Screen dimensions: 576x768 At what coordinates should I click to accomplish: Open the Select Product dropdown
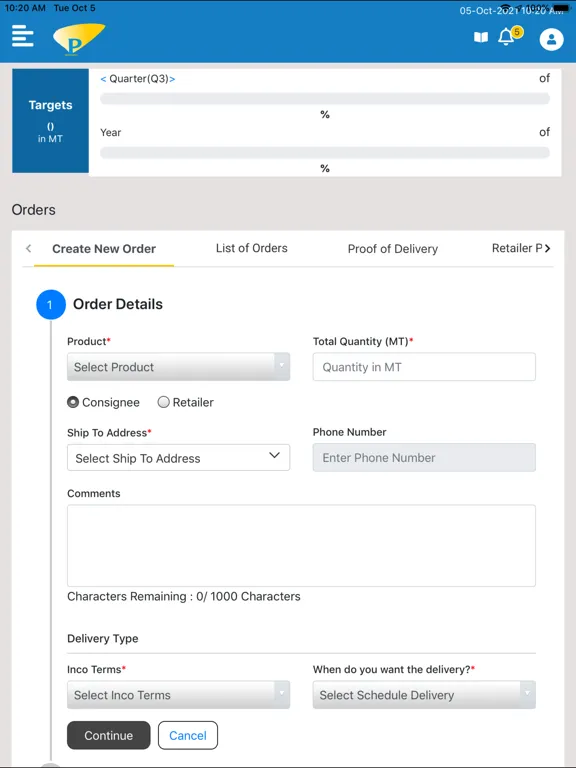coord(178,367)
